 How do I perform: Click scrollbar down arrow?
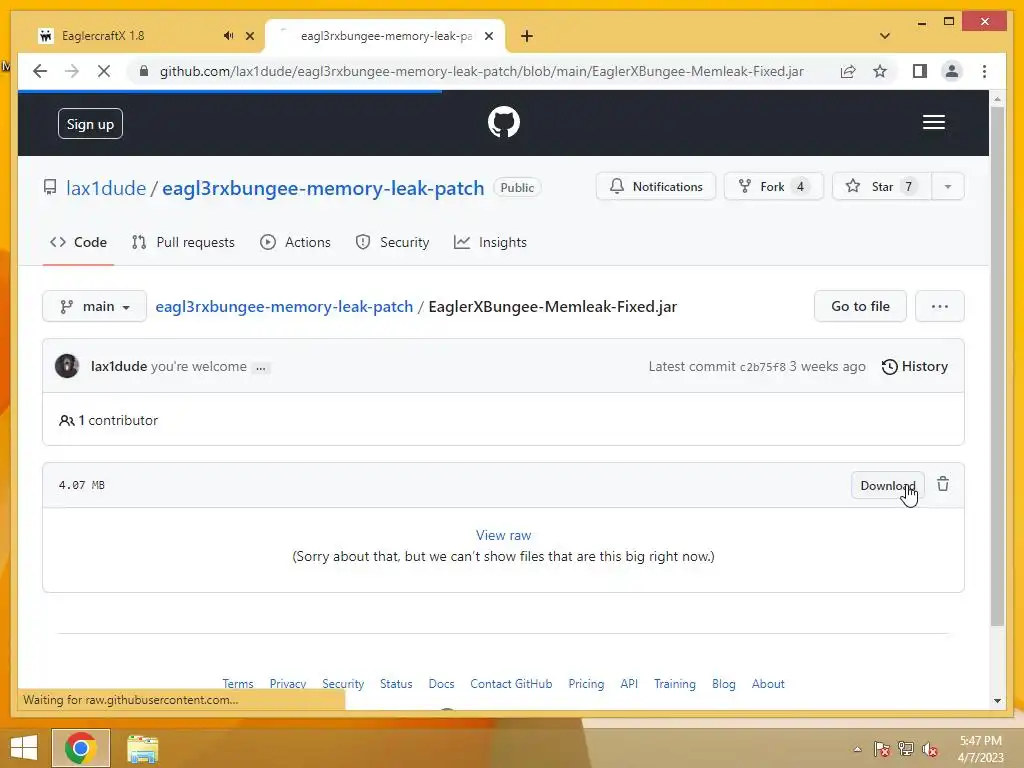pyautogui.click(x=997, y=701)
